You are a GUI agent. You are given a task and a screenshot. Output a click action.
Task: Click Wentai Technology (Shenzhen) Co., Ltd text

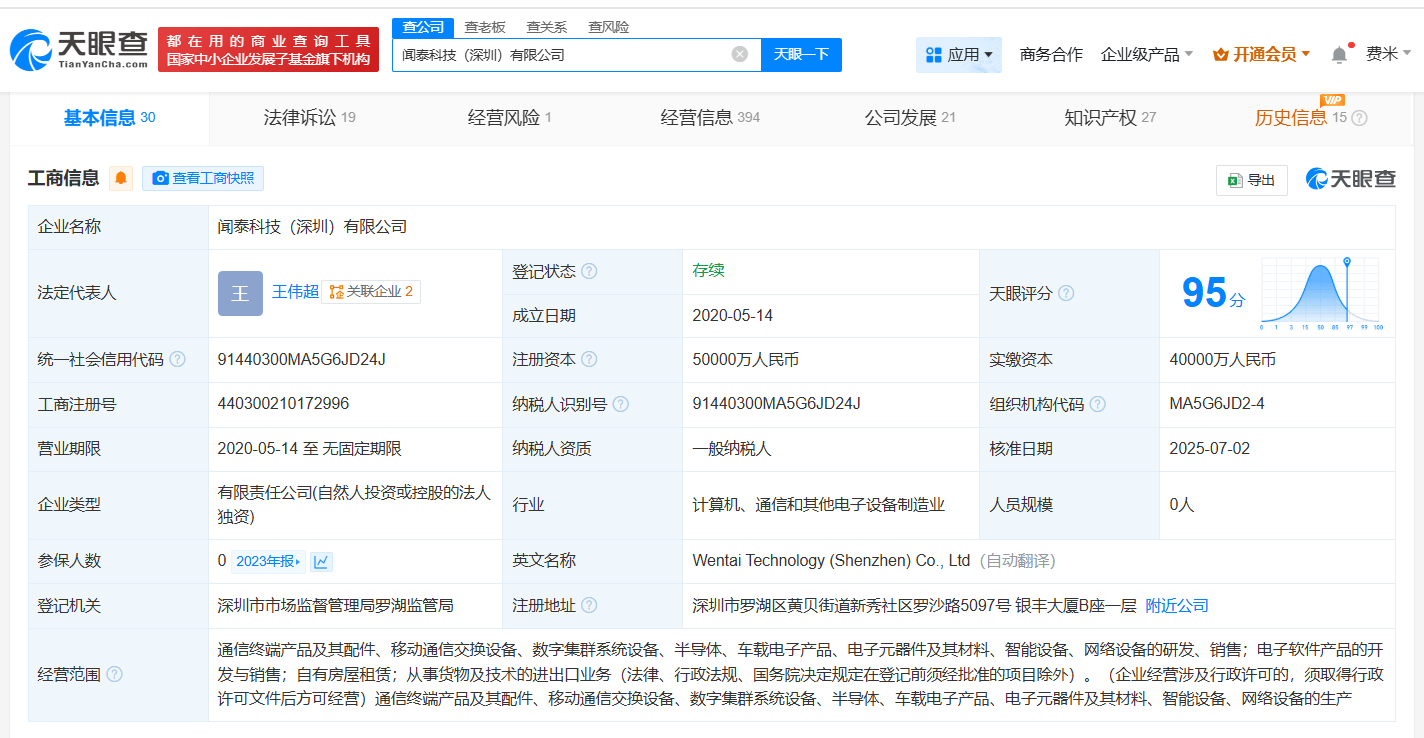click(831, 561)
